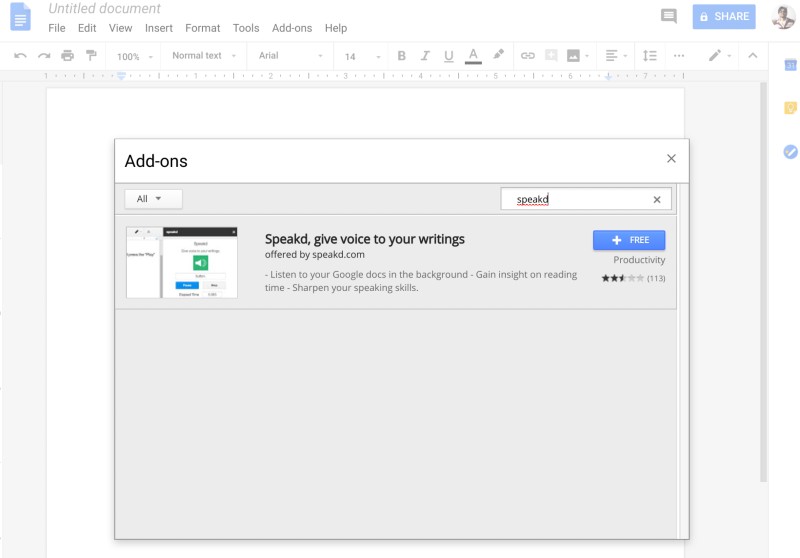Click the Insert link icon

pyautogui.click(x=528, y=56)
